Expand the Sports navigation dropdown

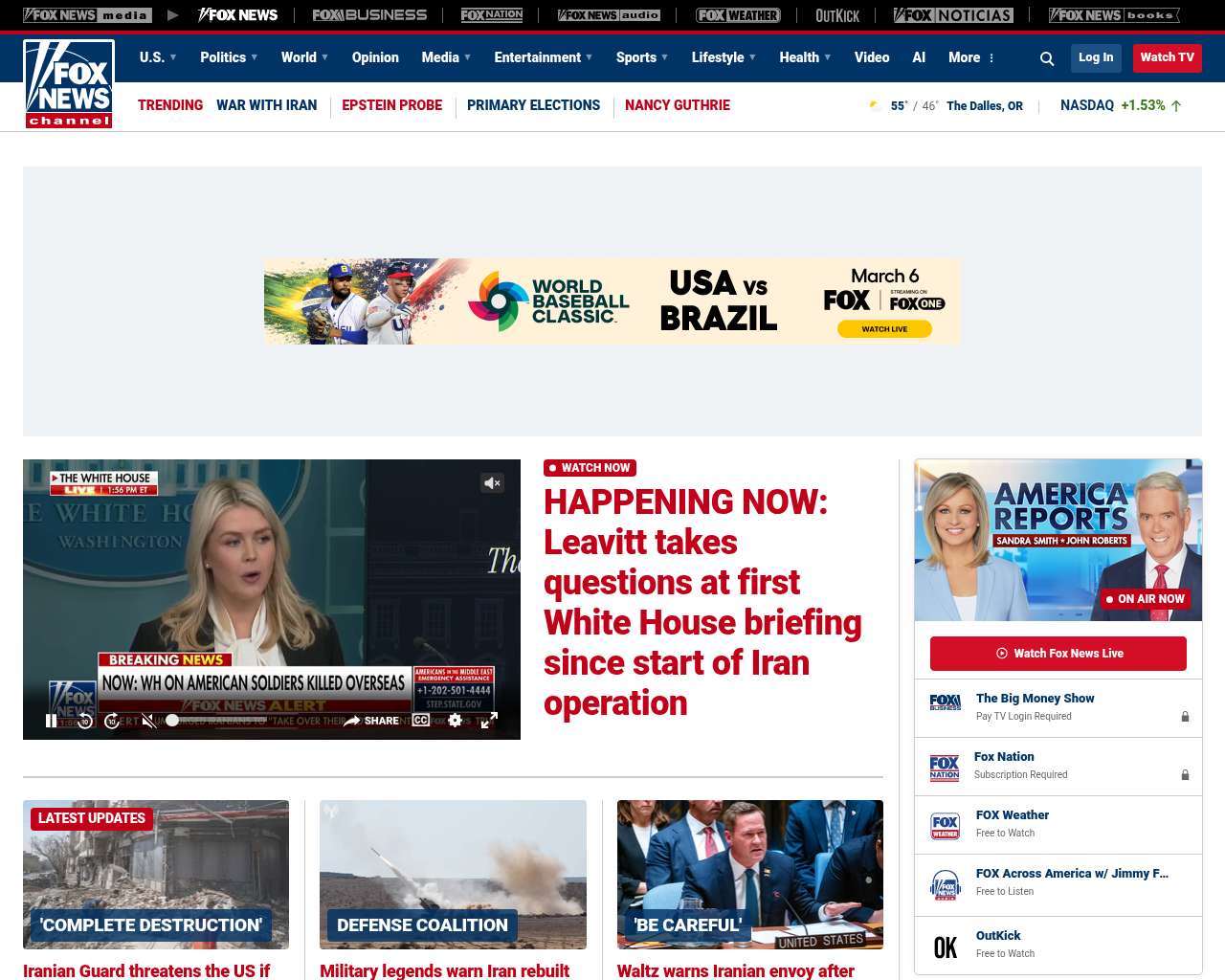pyautogui.click(x=642, y=57)
